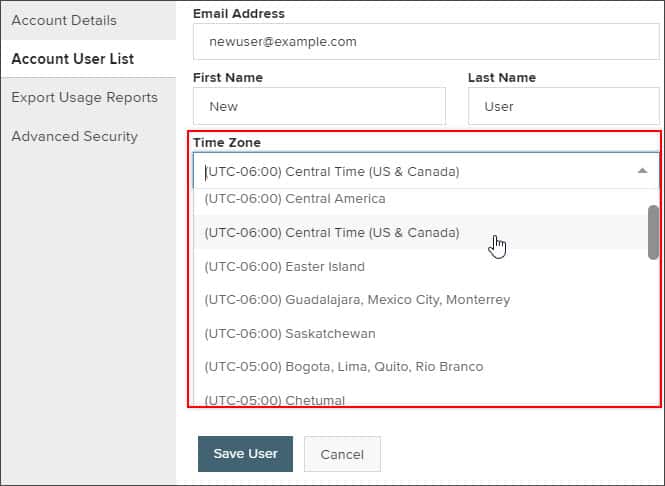Screen dimensions: 665x486
Task: Click the Cancel button
Action: [x=342, y=454]
